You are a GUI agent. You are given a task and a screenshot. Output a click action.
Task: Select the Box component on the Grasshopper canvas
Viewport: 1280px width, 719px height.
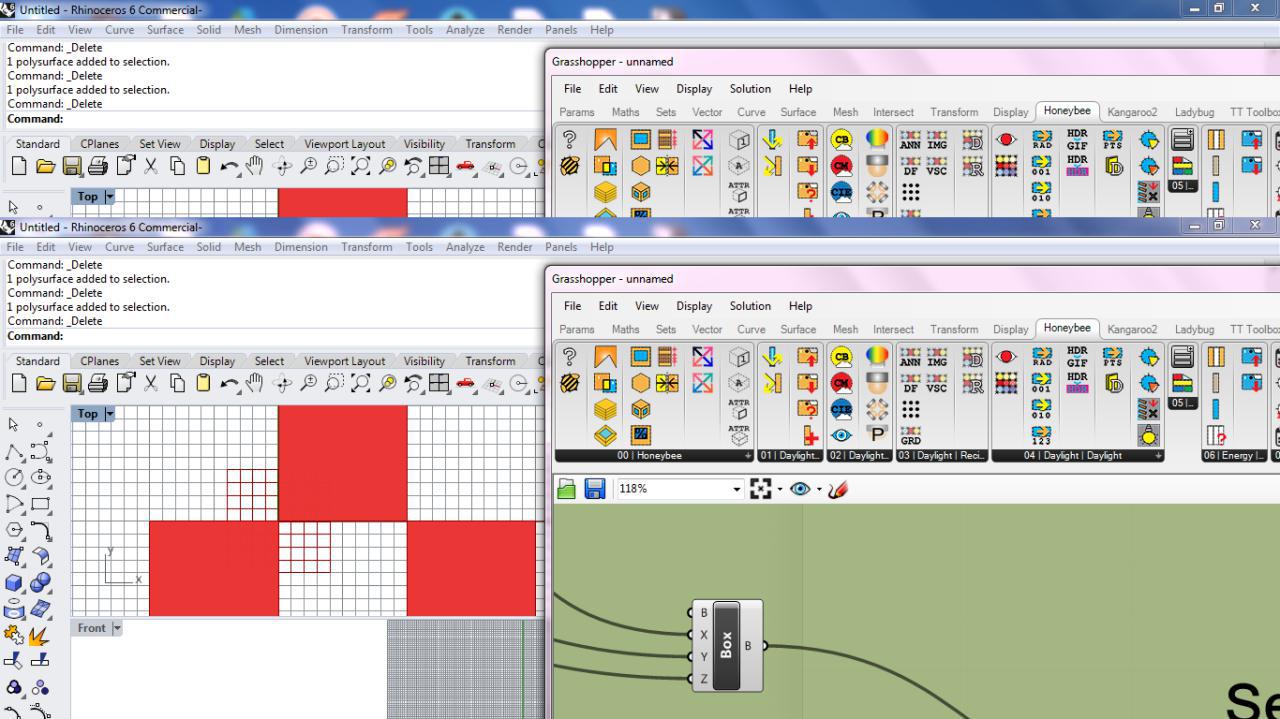(726, 645)
